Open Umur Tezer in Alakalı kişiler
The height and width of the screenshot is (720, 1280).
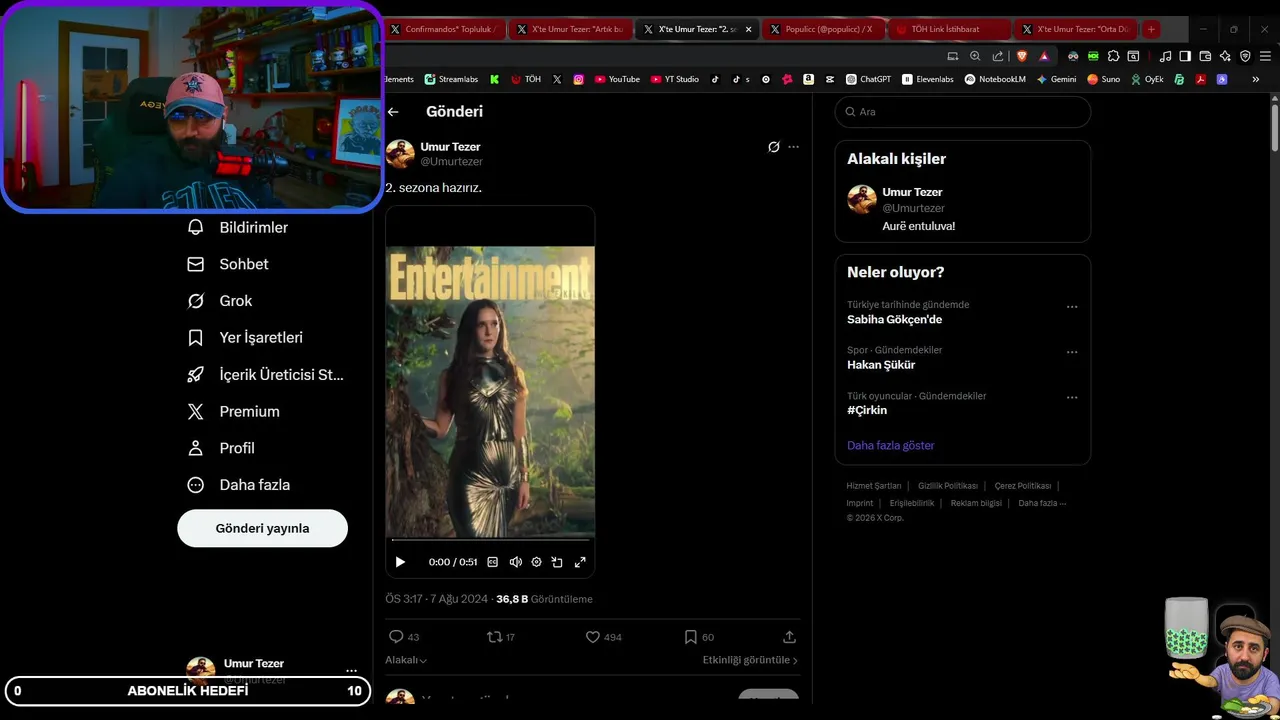(x=912, y=192)
